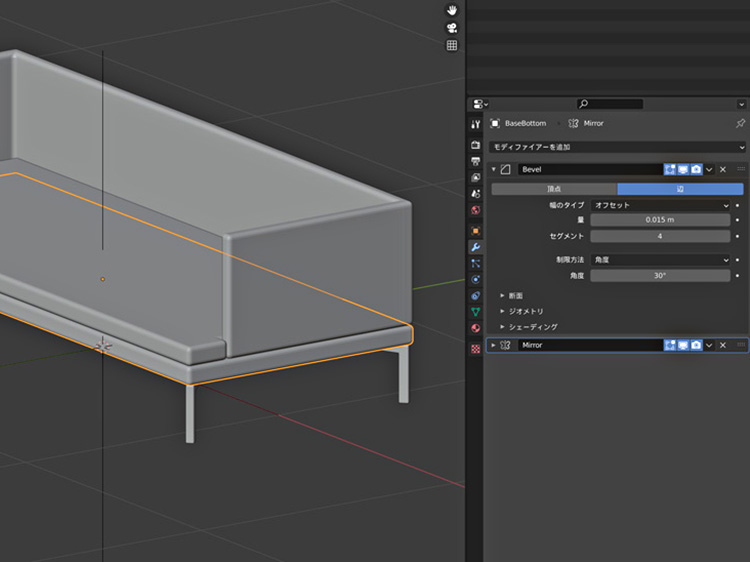Remove the Bevel modifier with X button
The height and width of the screenshot is (562, 750).
pos(723,170)
